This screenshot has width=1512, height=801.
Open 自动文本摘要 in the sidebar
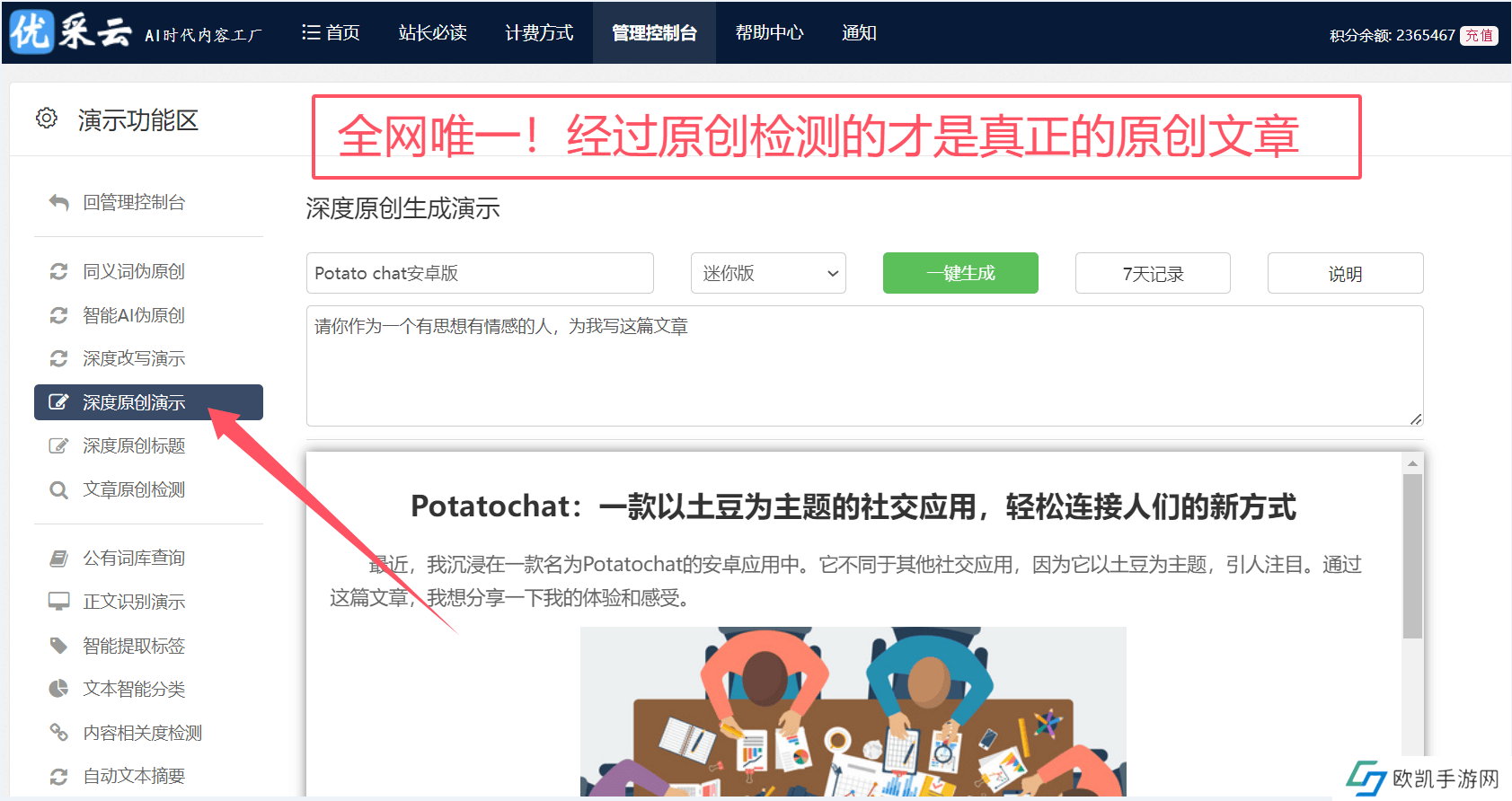(x=134, y=776)
